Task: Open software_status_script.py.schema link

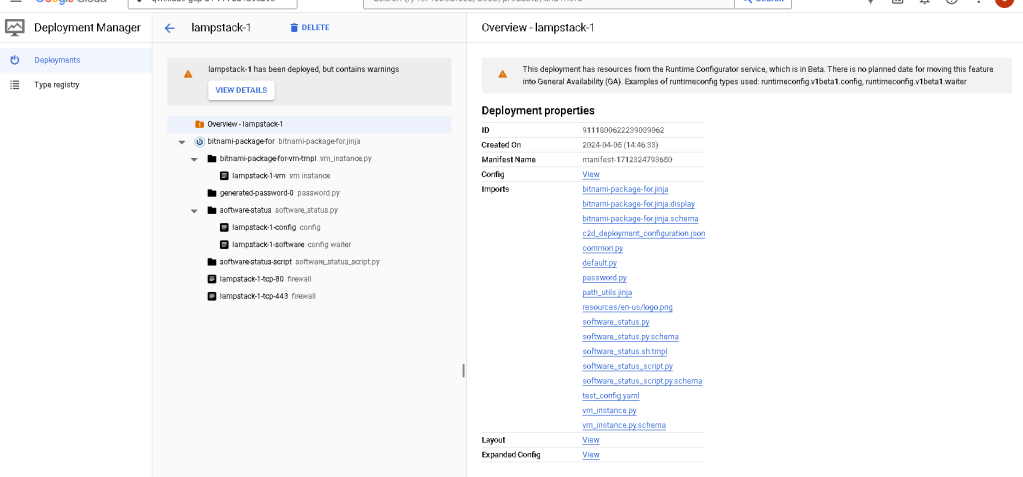Action: pyautogui.click(x=642, y=381)
